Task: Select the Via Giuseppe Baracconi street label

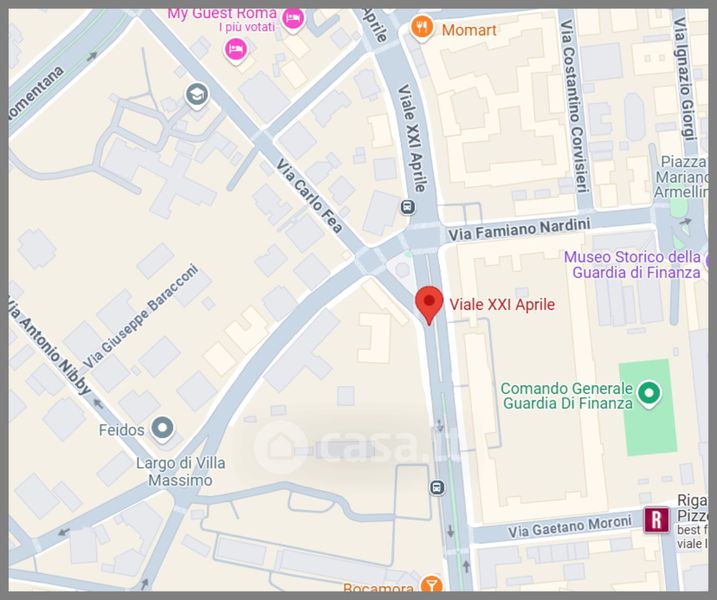Action: 141,316
